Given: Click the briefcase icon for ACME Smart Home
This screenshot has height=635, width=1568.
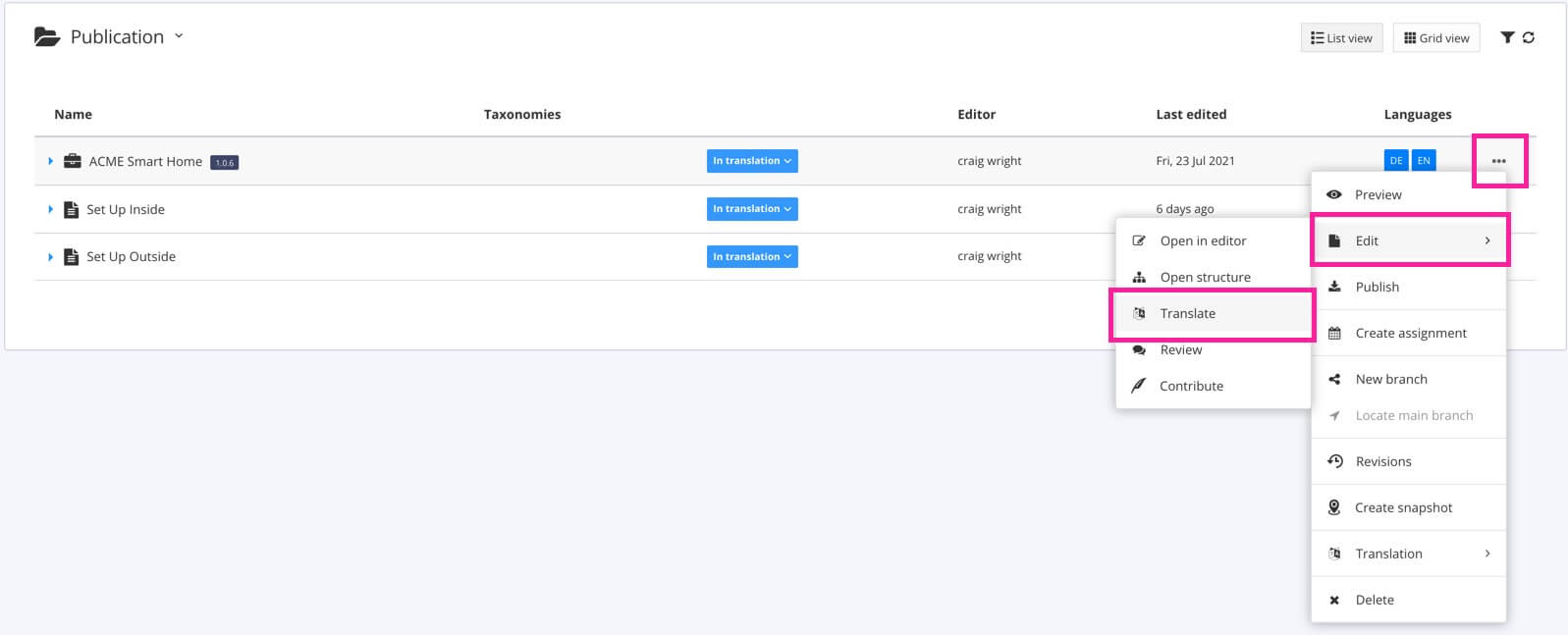Looking at the screenshot, I should click(73, 161).
